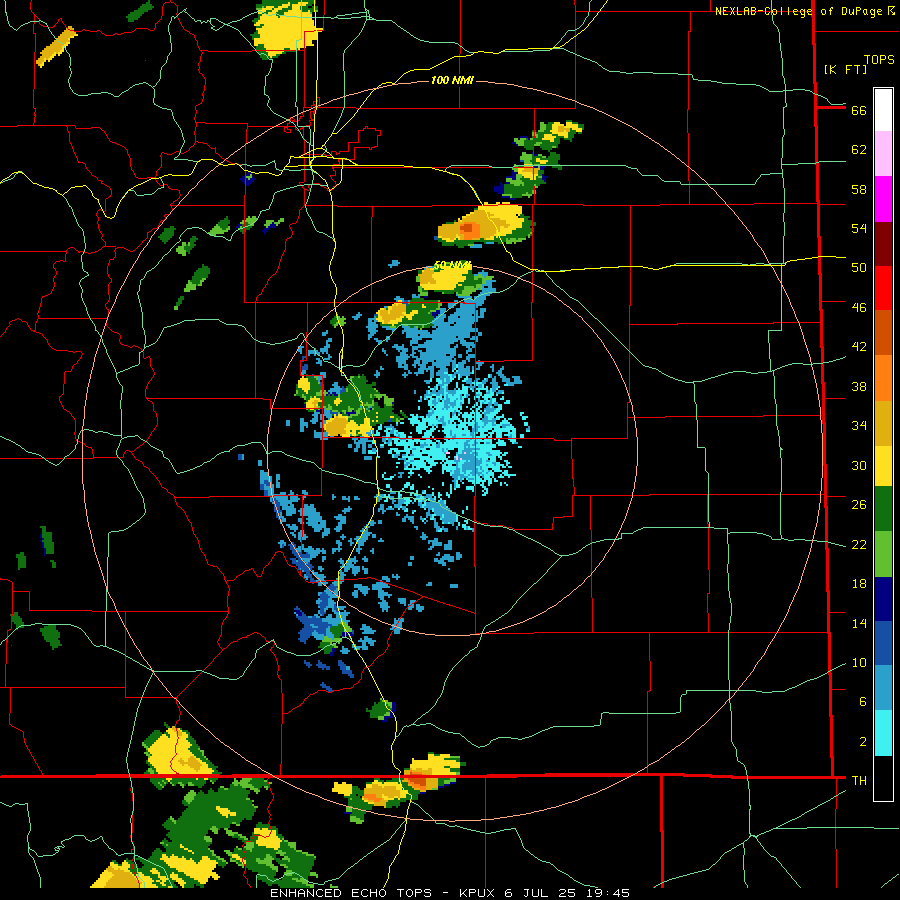The width and height of the screenshot is (900, 900).
Task: Pick the dark orange legend swatch
Action: pos(883,332)
